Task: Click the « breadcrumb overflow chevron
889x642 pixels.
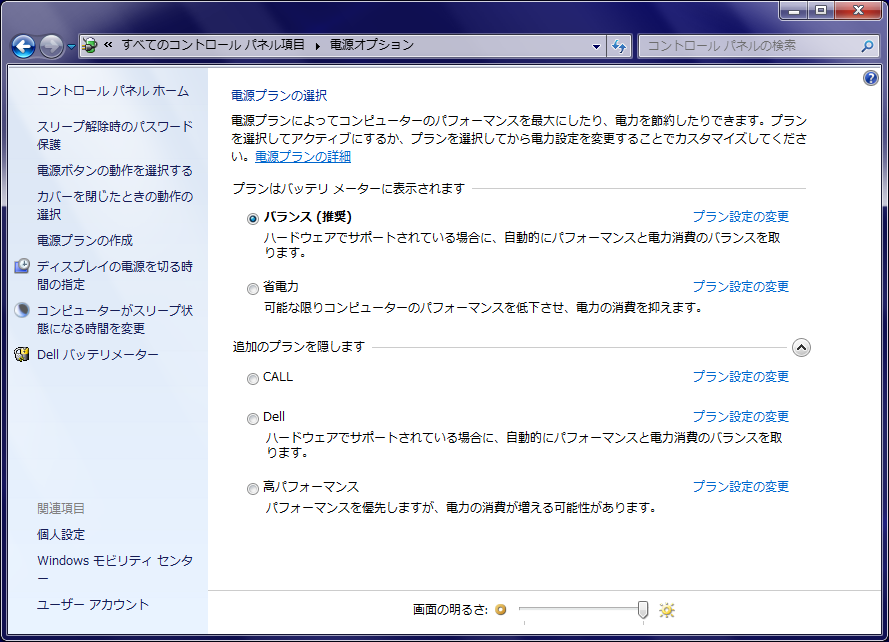Action: click(108, 45)
